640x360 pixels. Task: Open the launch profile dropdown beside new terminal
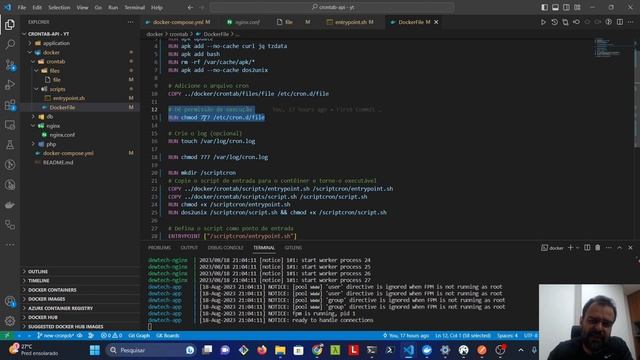pos(577,248)
